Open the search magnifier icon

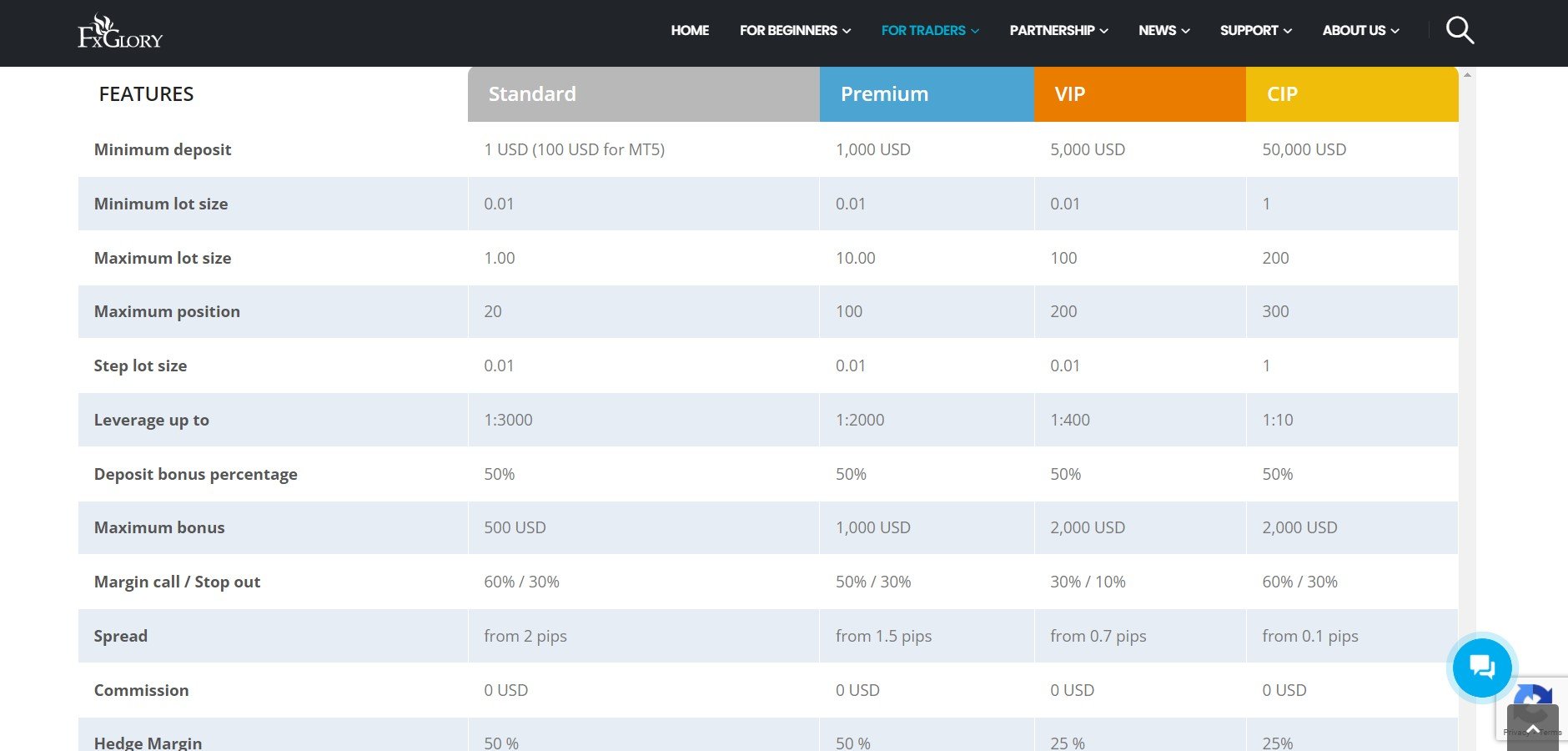[1460, 30]
